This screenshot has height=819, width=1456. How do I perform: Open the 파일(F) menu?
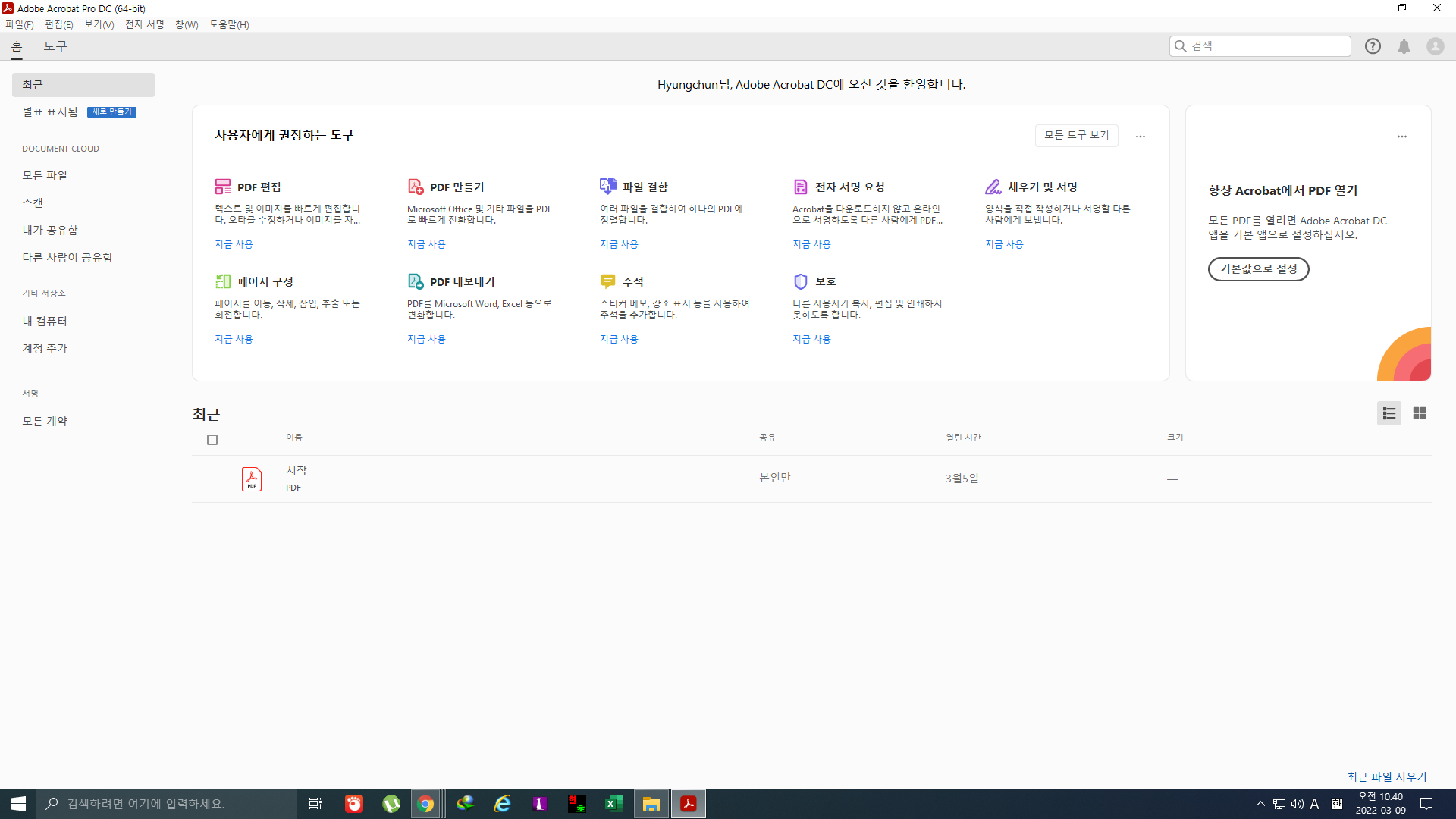20,24
